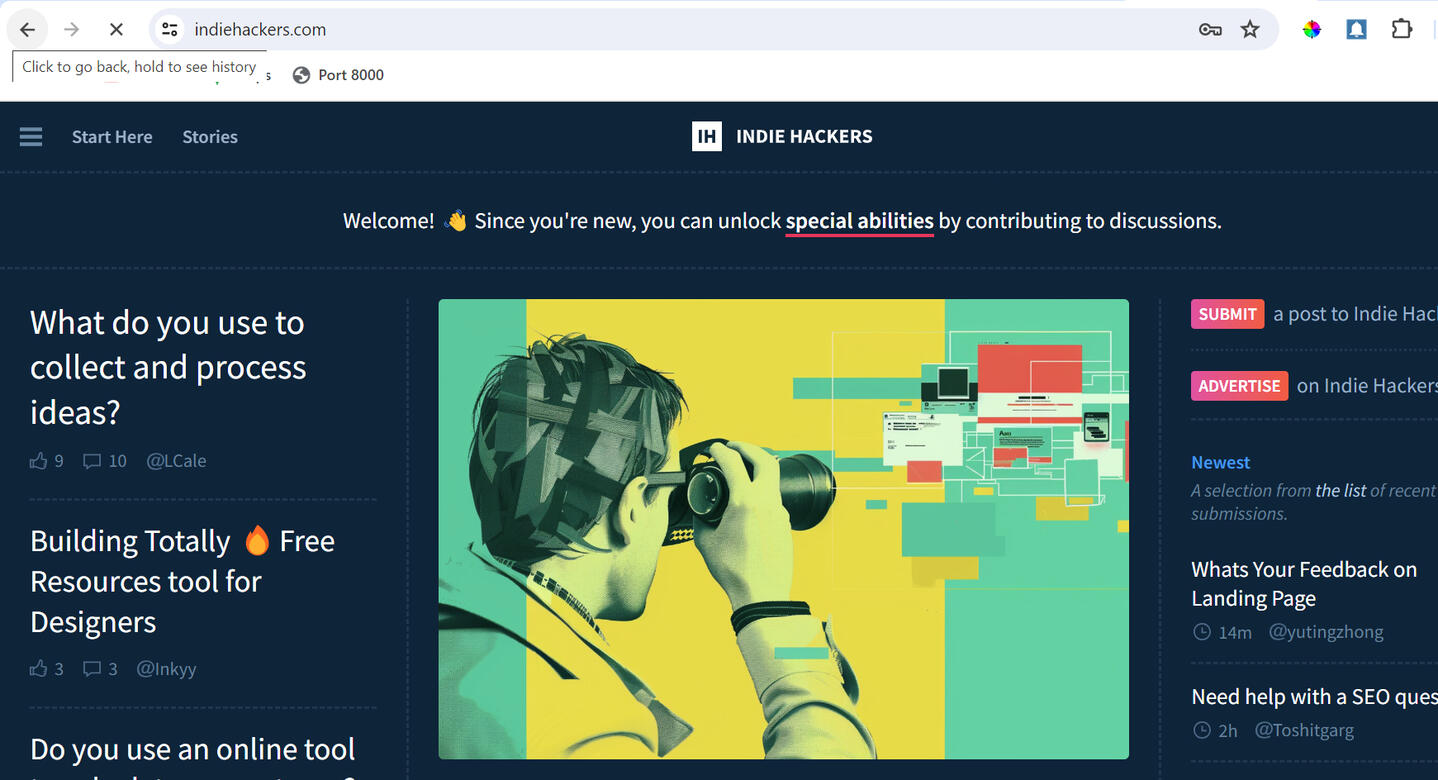The height and width of the screenshot is (780, 1438).
Task: Click the IH logo icon
Action: point(706,136)
